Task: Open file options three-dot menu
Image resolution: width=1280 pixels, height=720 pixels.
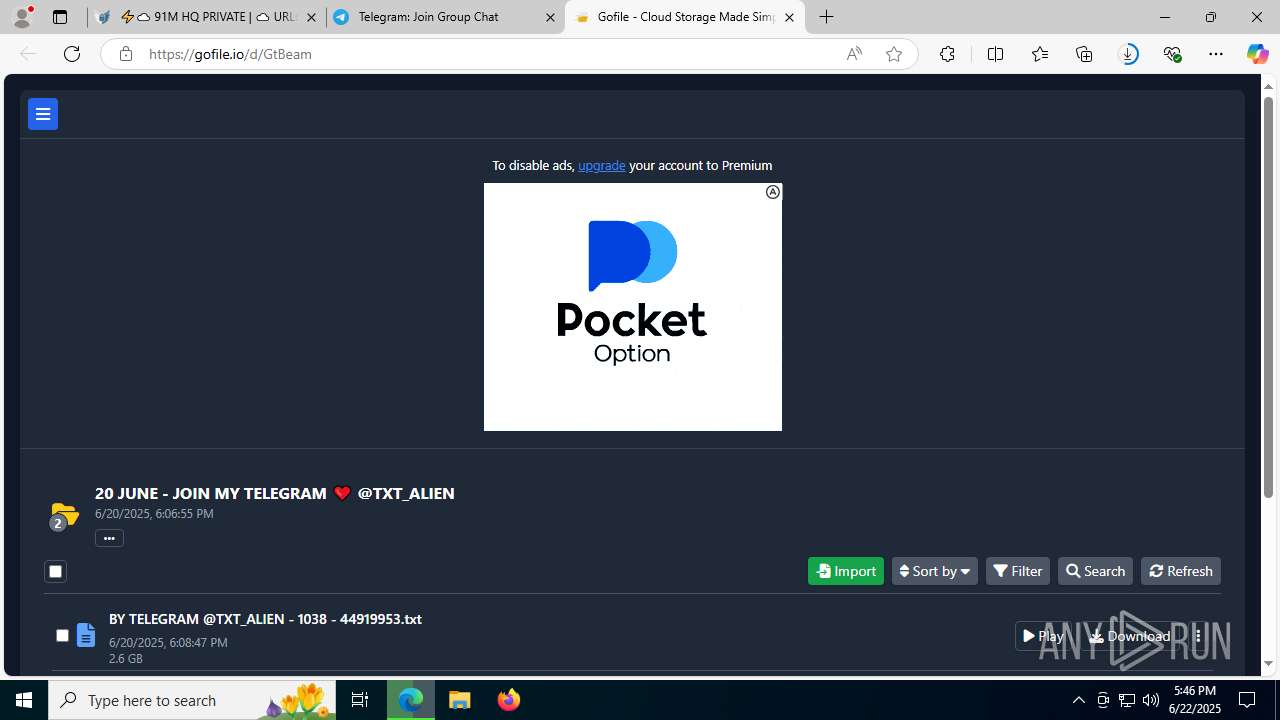Action: pyautogui.click(x=1198, y=636)
